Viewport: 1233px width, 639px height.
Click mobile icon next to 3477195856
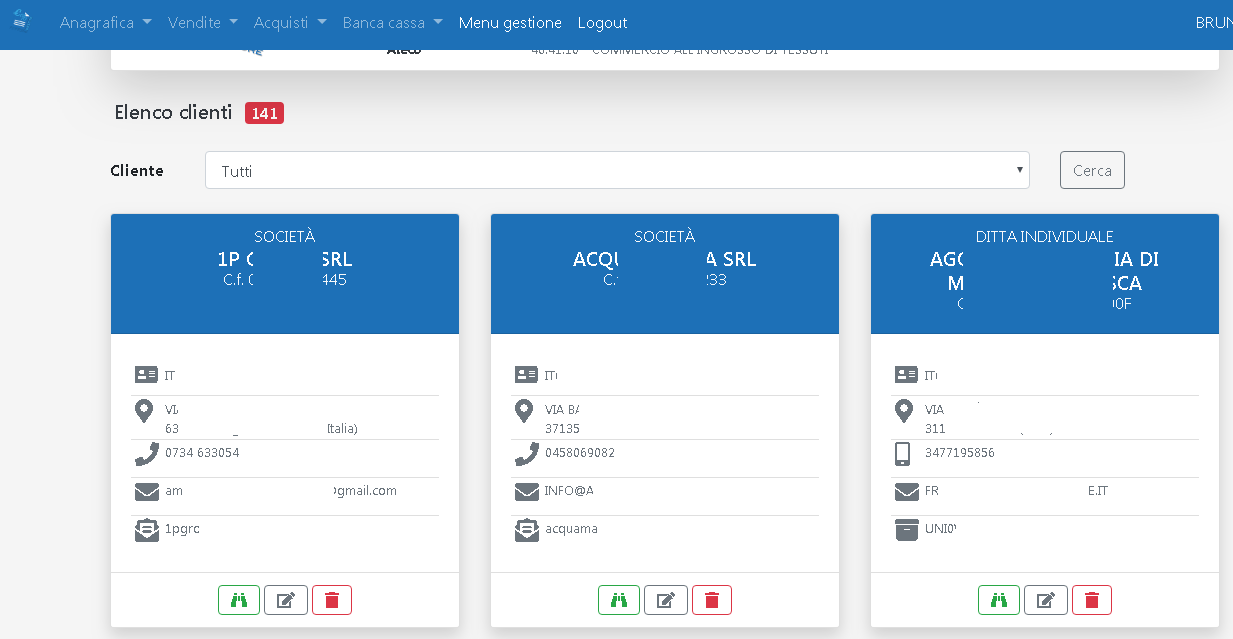coord(903,454)
